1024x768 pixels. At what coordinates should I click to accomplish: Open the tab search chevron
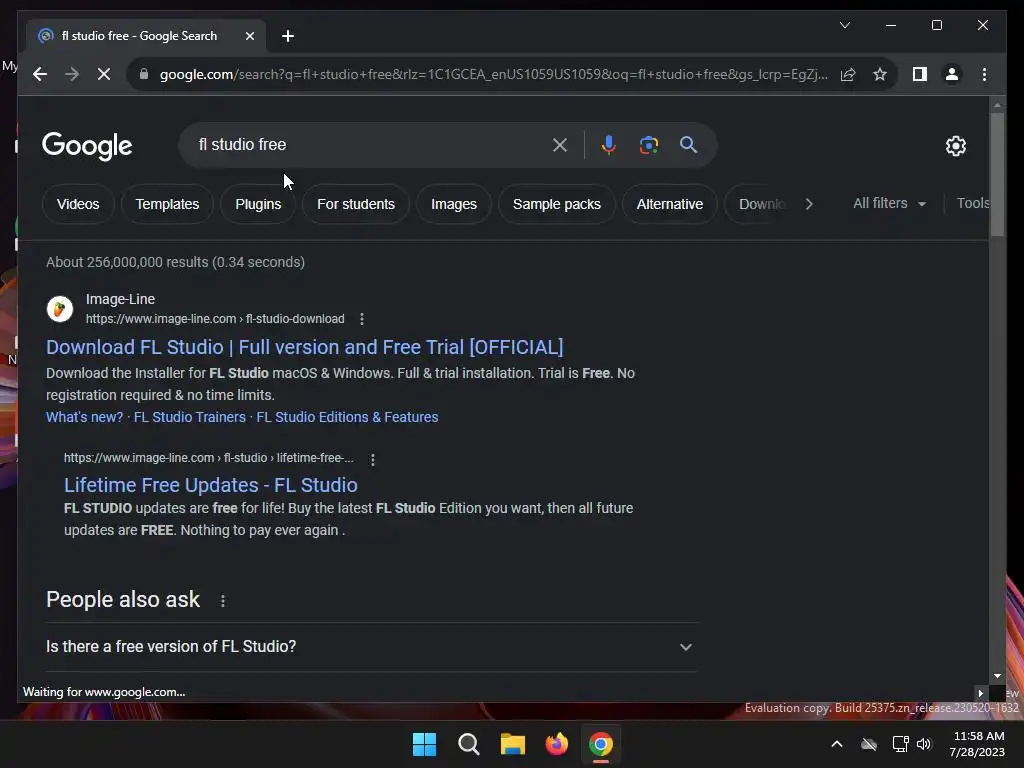pos(844,25)
